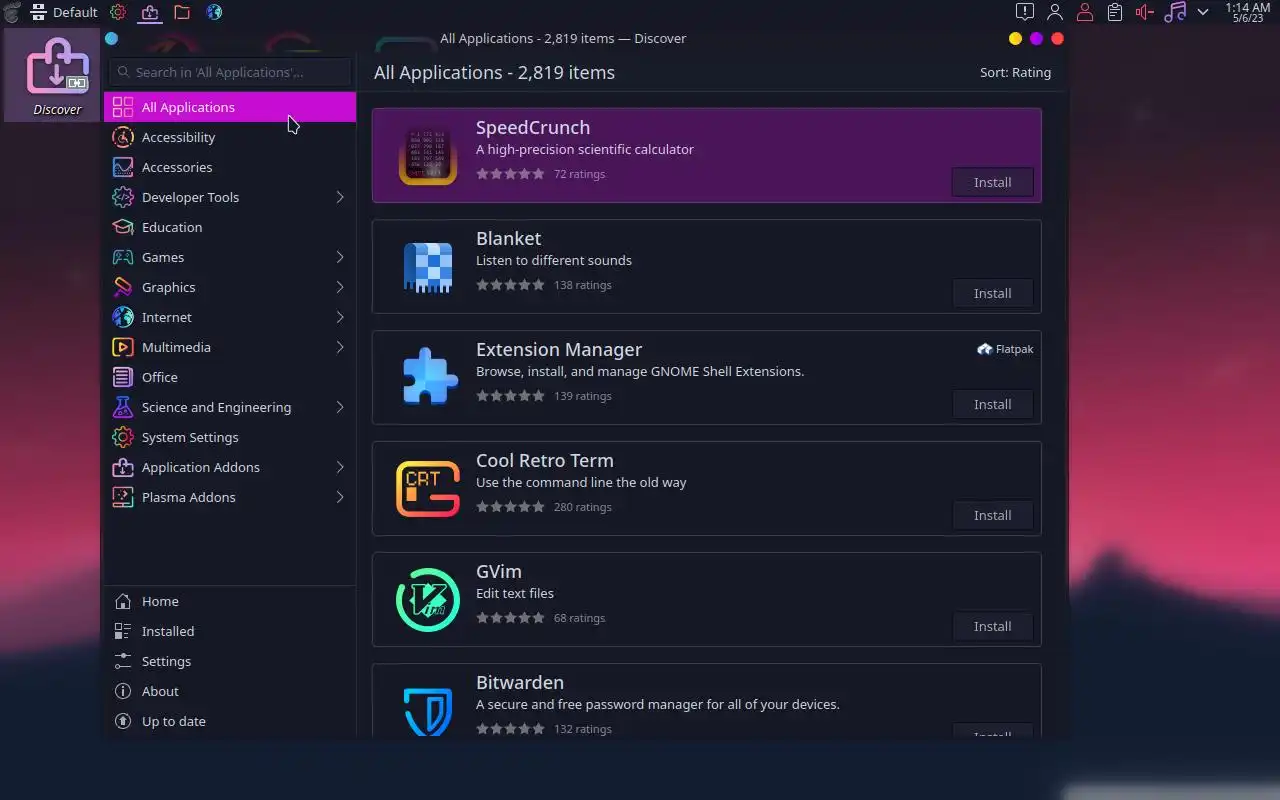Open the folder icon in top panel
The width and height of the screenshot is (1280, 800).
[x=182, y=12]
